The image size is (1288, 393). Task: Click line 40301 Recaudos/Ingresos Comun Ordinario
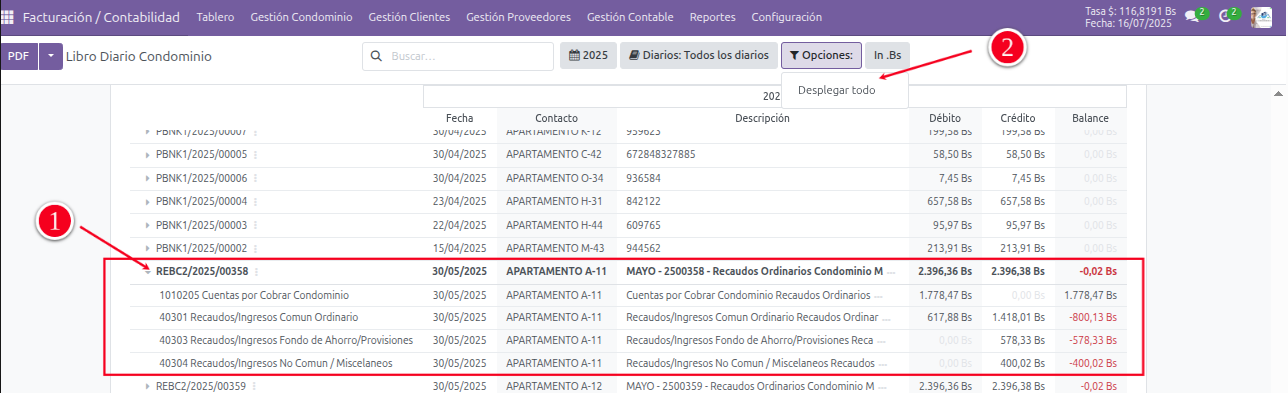coord(259,318)
